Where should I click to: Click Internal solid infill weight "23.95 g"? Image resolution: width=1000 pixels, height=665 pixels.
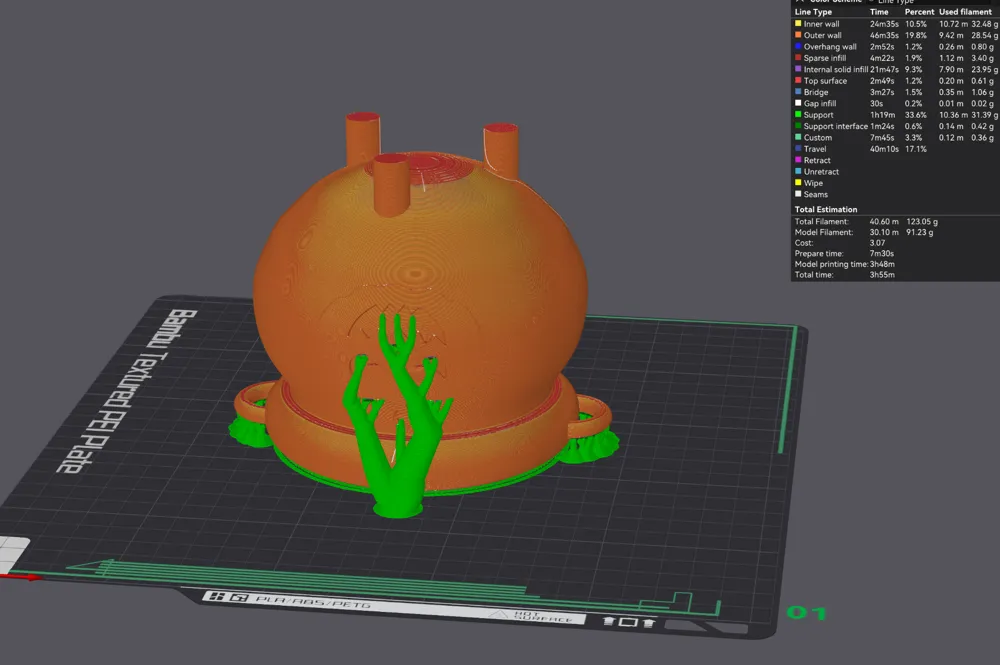click(985, 69)
